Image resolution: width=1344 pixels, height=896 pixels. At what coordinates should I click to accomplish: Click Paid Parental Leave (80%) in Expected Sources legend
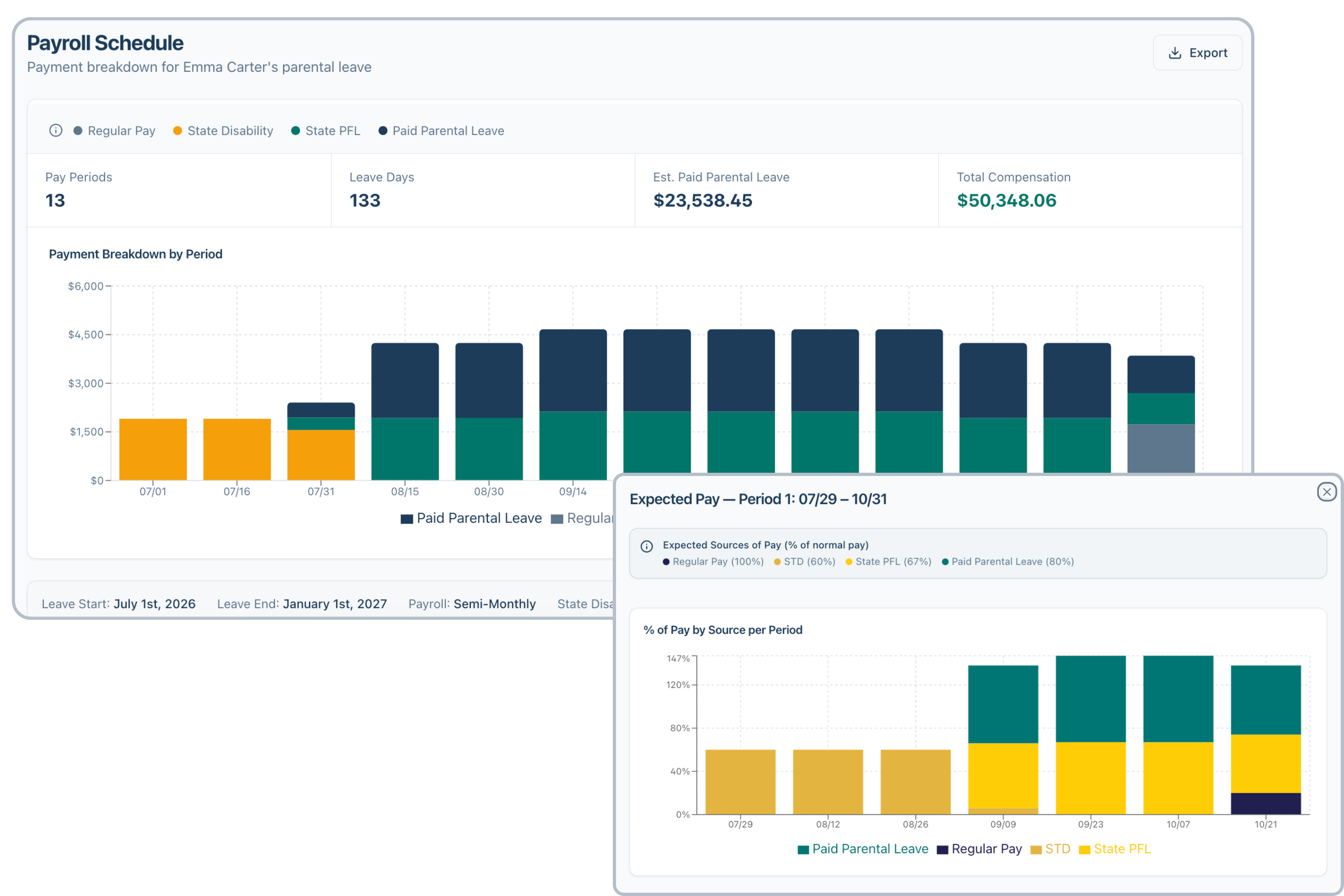pyautogui.click(x=1008, y=562)
